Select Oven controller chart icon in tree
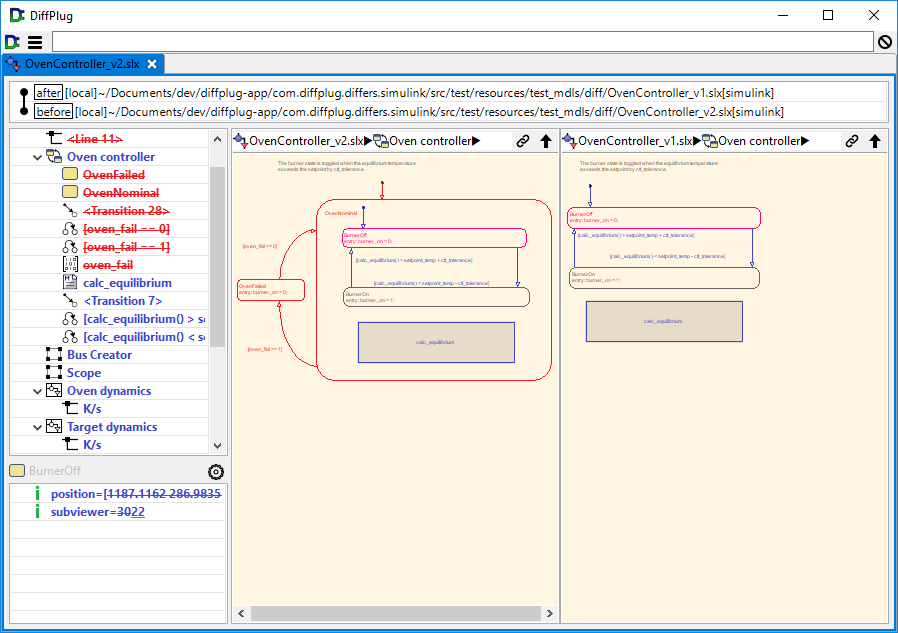 click(x=54, y=156)
